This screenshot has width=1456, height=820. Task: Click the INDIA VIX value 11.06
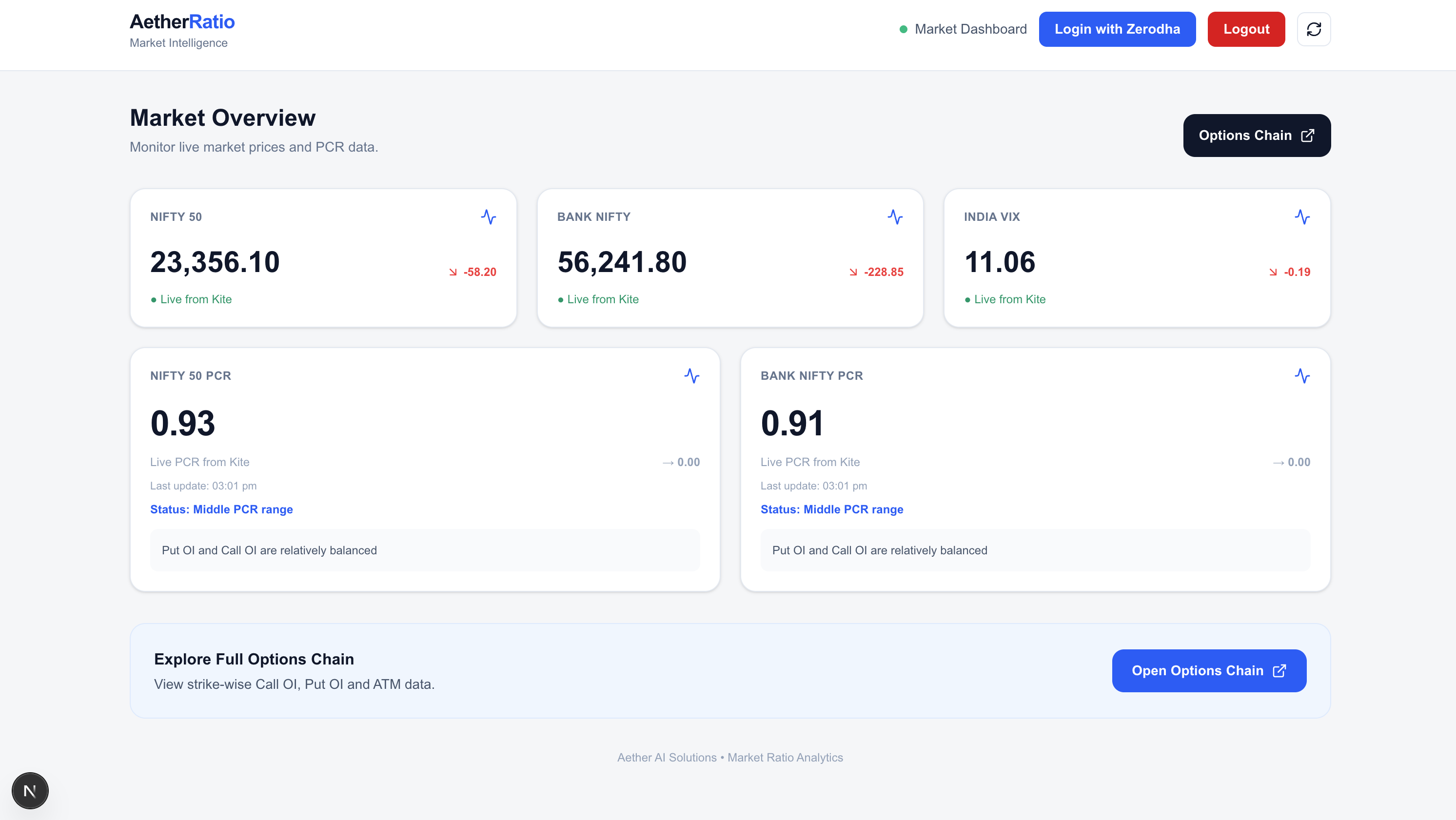[x=1000, y=262]
